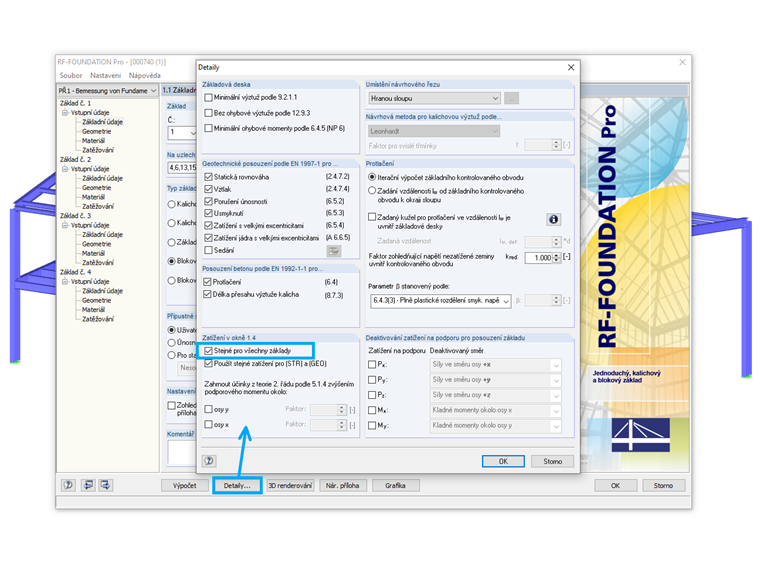Click OK in main RF-FOUNDATION window
760x570 pixels.
click(615, 485)
